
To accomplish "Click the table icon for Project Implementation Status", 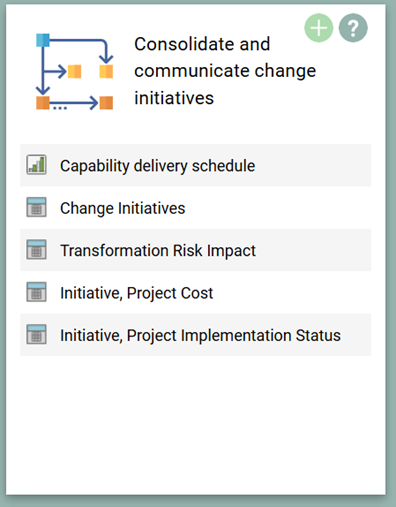I will (x=36, y=334).
